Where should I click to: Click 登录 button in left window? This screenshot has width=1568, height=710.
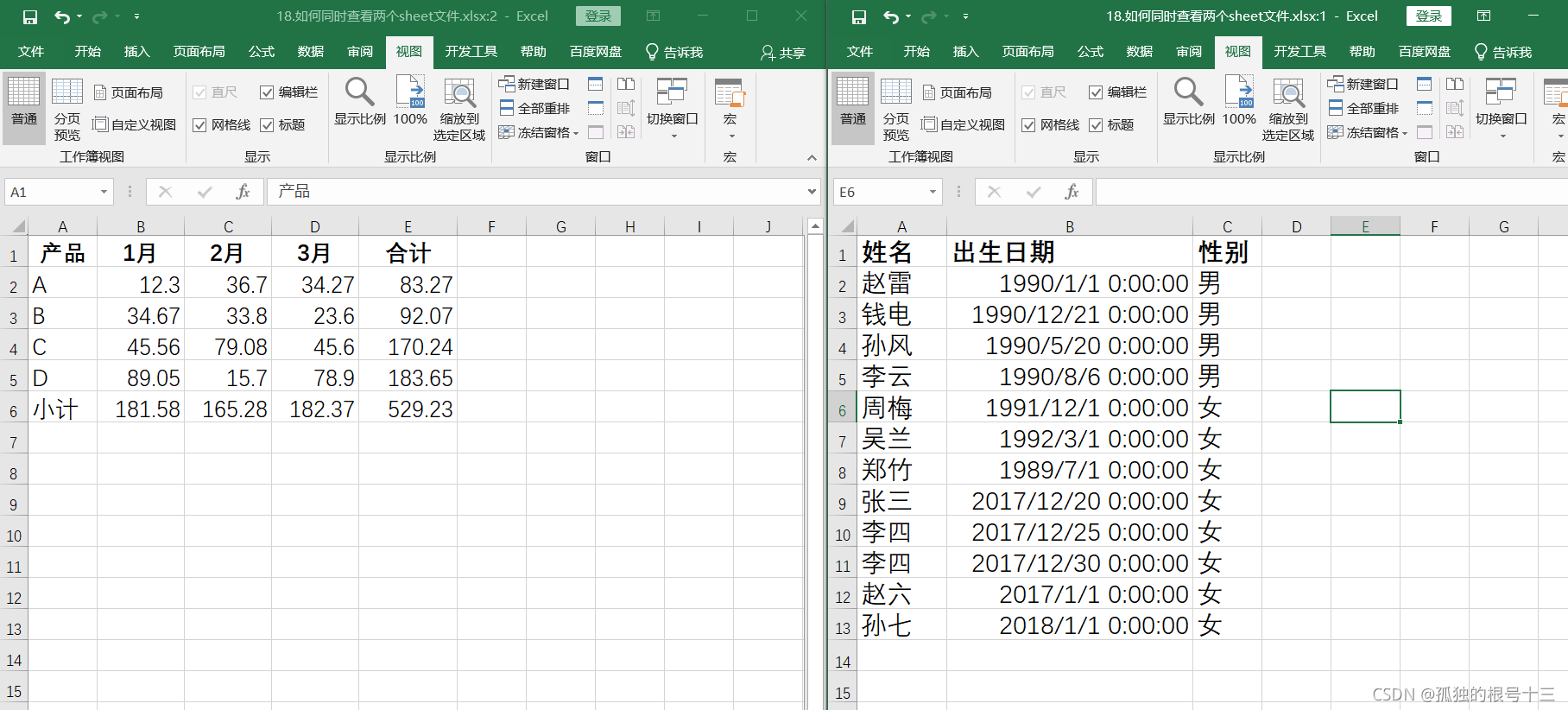(x=598, y=16)
